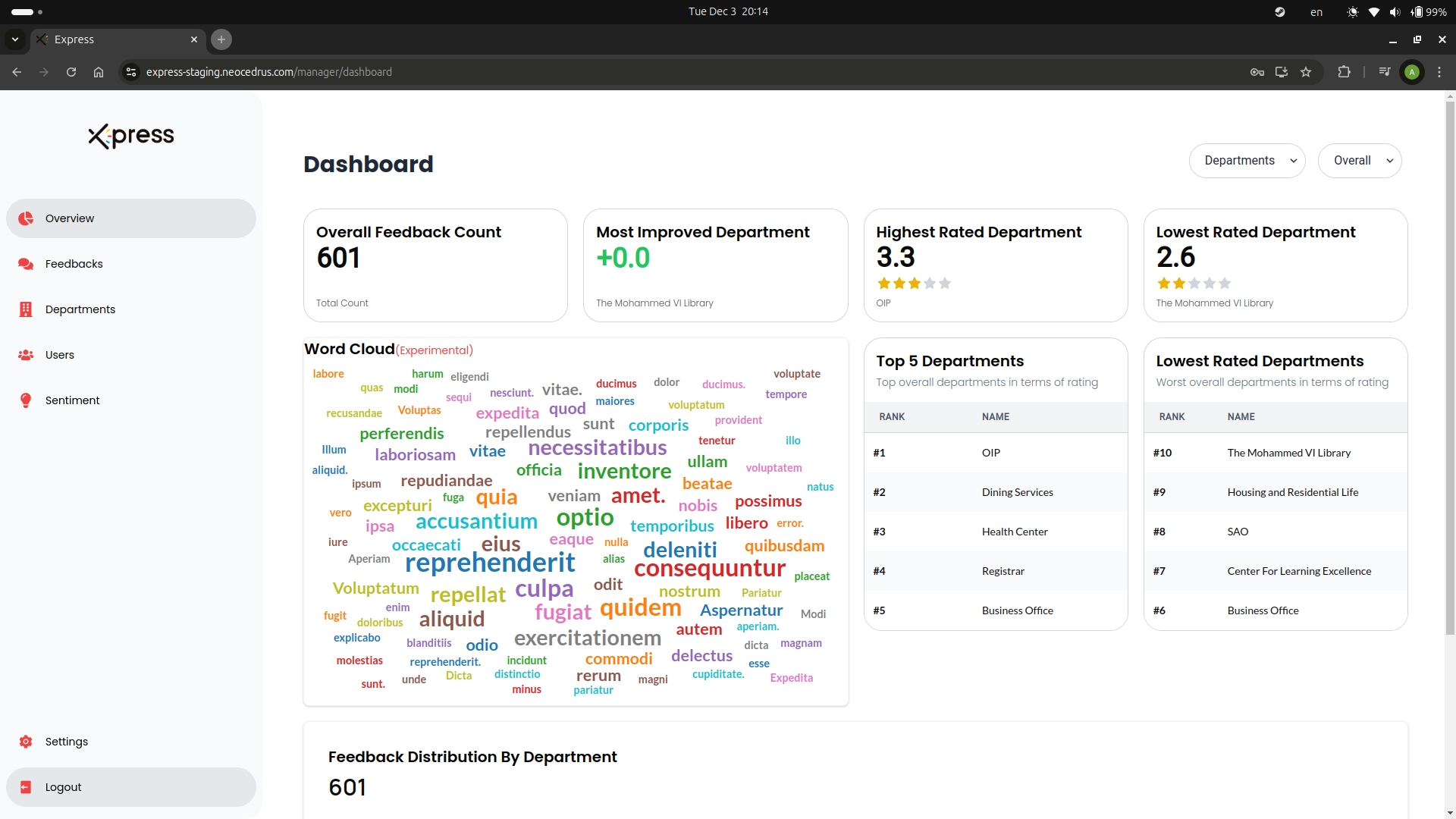The height and width of the screenshot is (819, 1456).
Task: Open the media control icon
Action: point(1385,72)
